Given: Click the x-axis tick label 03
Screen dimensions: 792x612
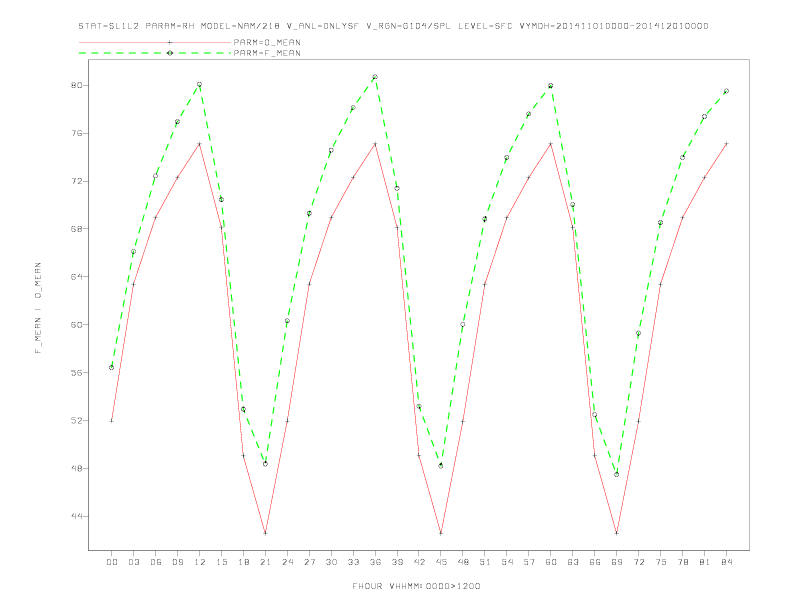Looking at the screenshot, I should click(133, 562).
